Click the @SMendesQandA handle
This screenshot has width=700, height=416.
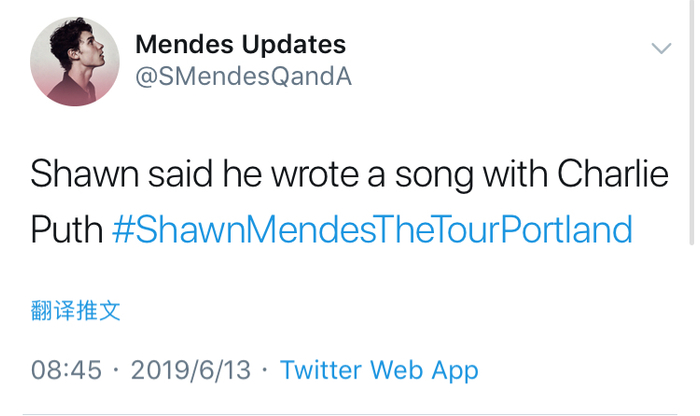(243, 77)
